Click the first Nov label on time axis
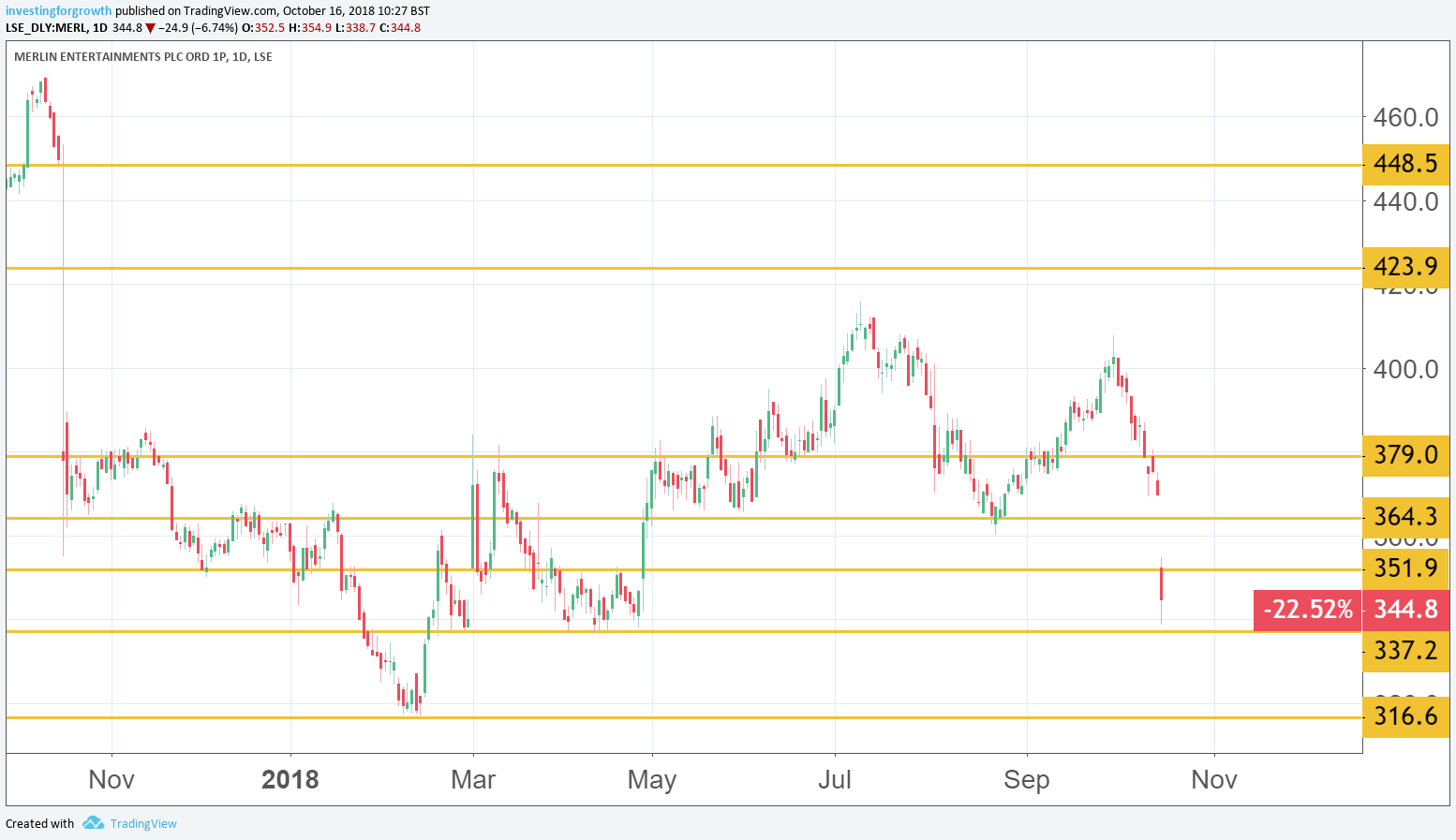The width and height of the screenshot is (1456, 840). click(111, 779)
